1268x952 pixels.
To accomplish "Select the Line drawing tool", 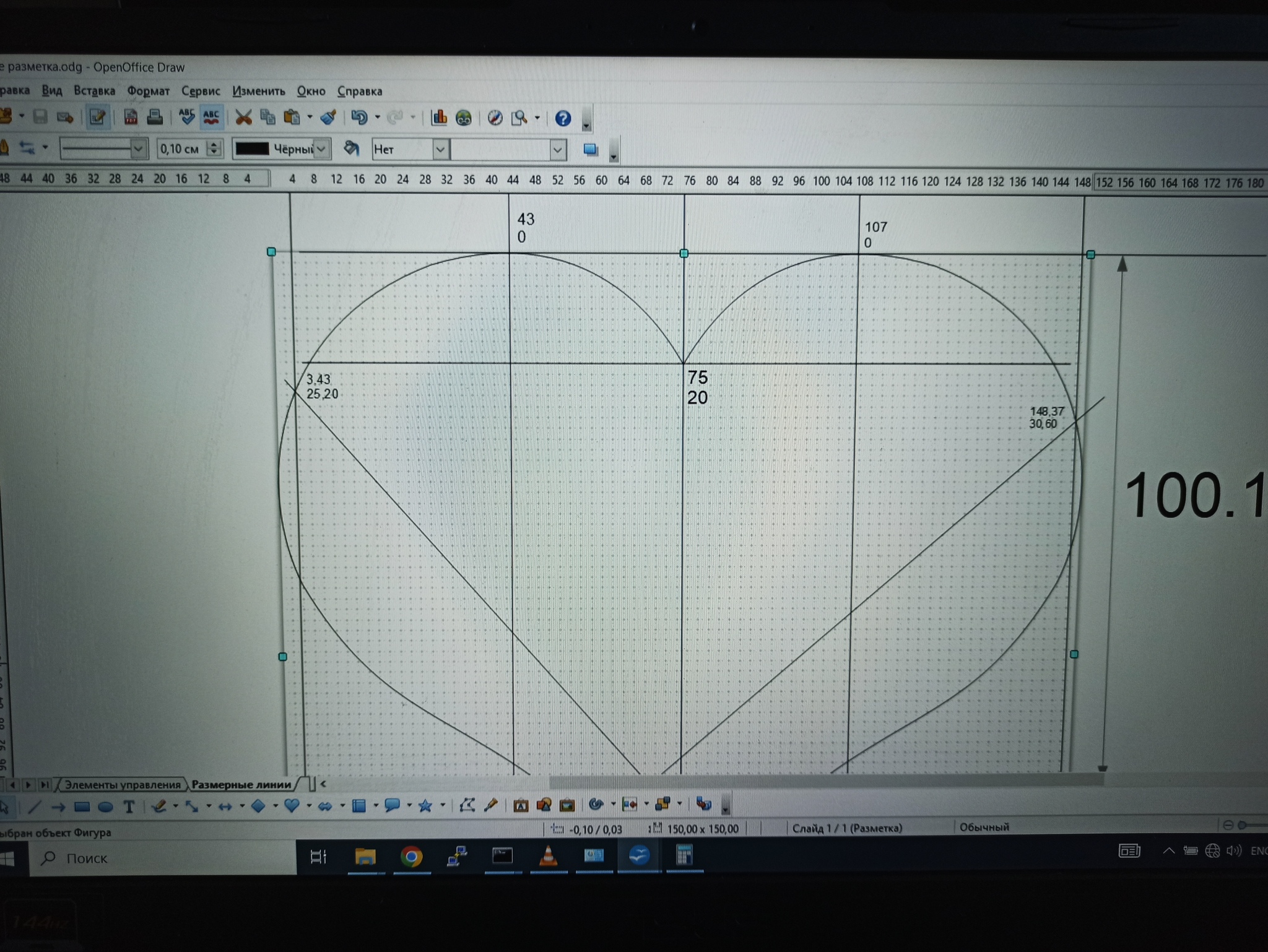I will (35, 807).
